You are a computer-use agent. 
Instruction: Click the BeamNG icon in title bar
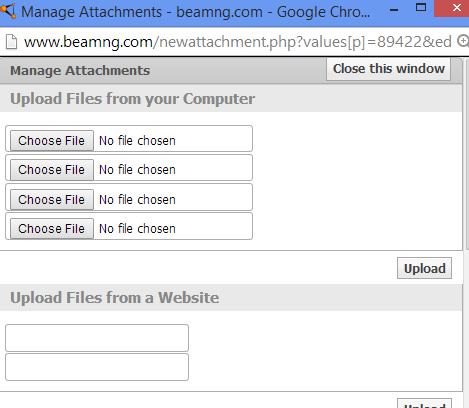coord(8,11)
